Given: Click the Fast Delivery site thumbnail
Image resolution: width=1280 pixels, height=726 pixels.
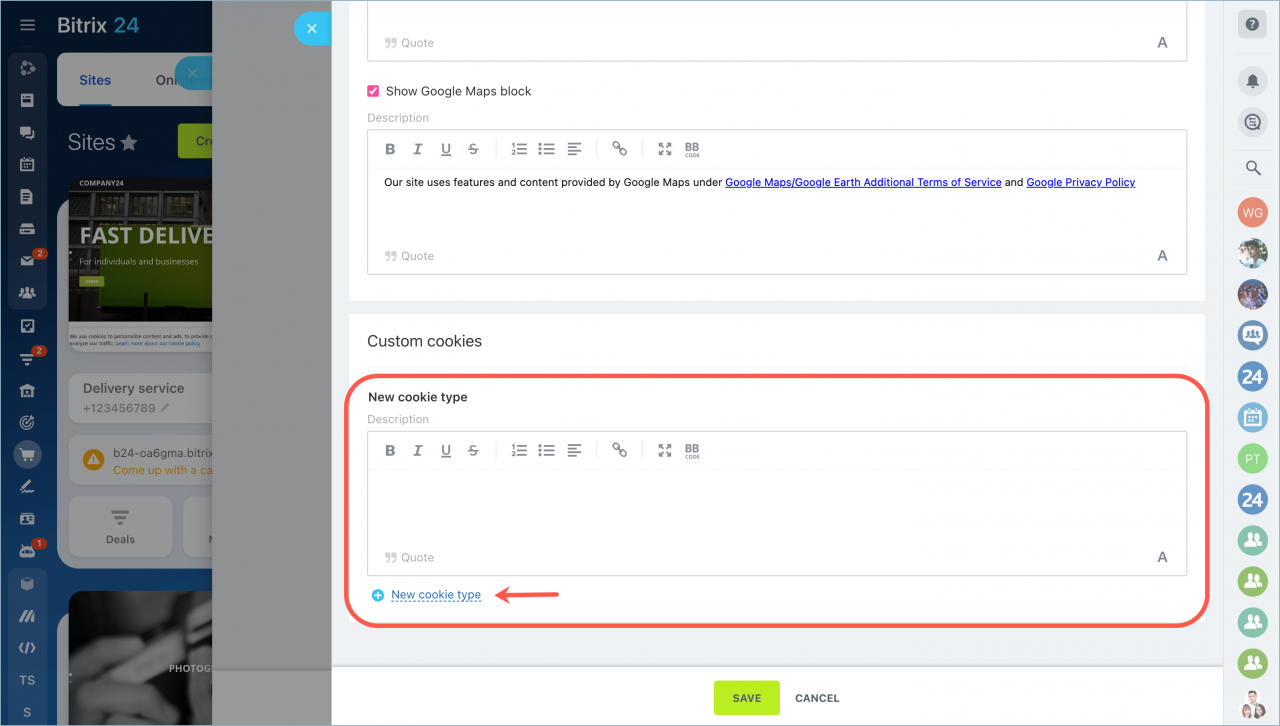Looking at the screenshot, I should [140, 265].
